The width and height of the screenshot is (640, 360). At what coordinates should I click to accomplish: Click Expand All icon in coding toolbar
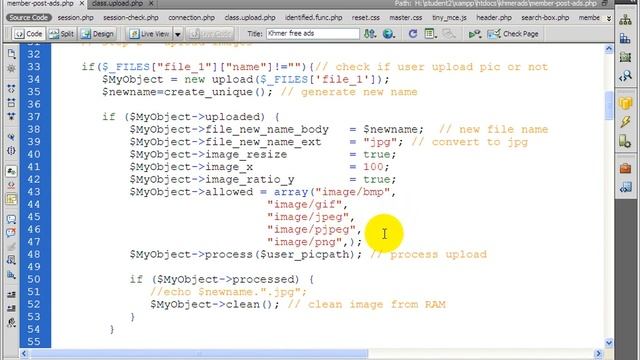point(11,116)
